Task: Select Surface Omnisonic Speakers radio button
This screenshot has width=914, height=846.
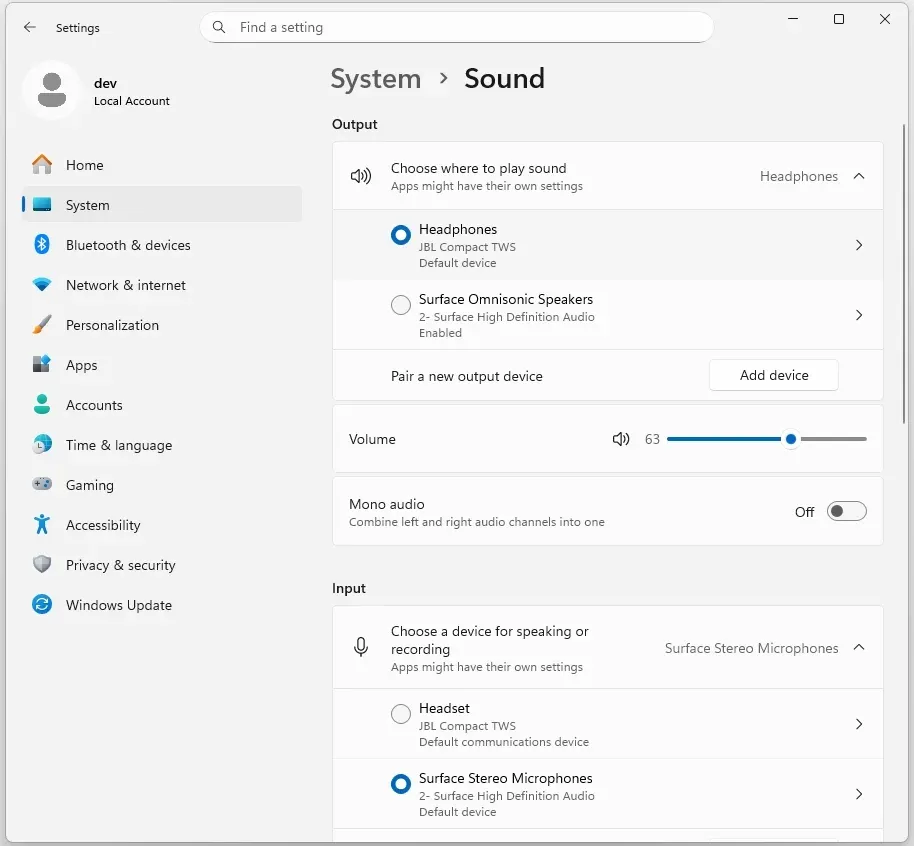Action: pyautogui.click(x=400, y=304)
